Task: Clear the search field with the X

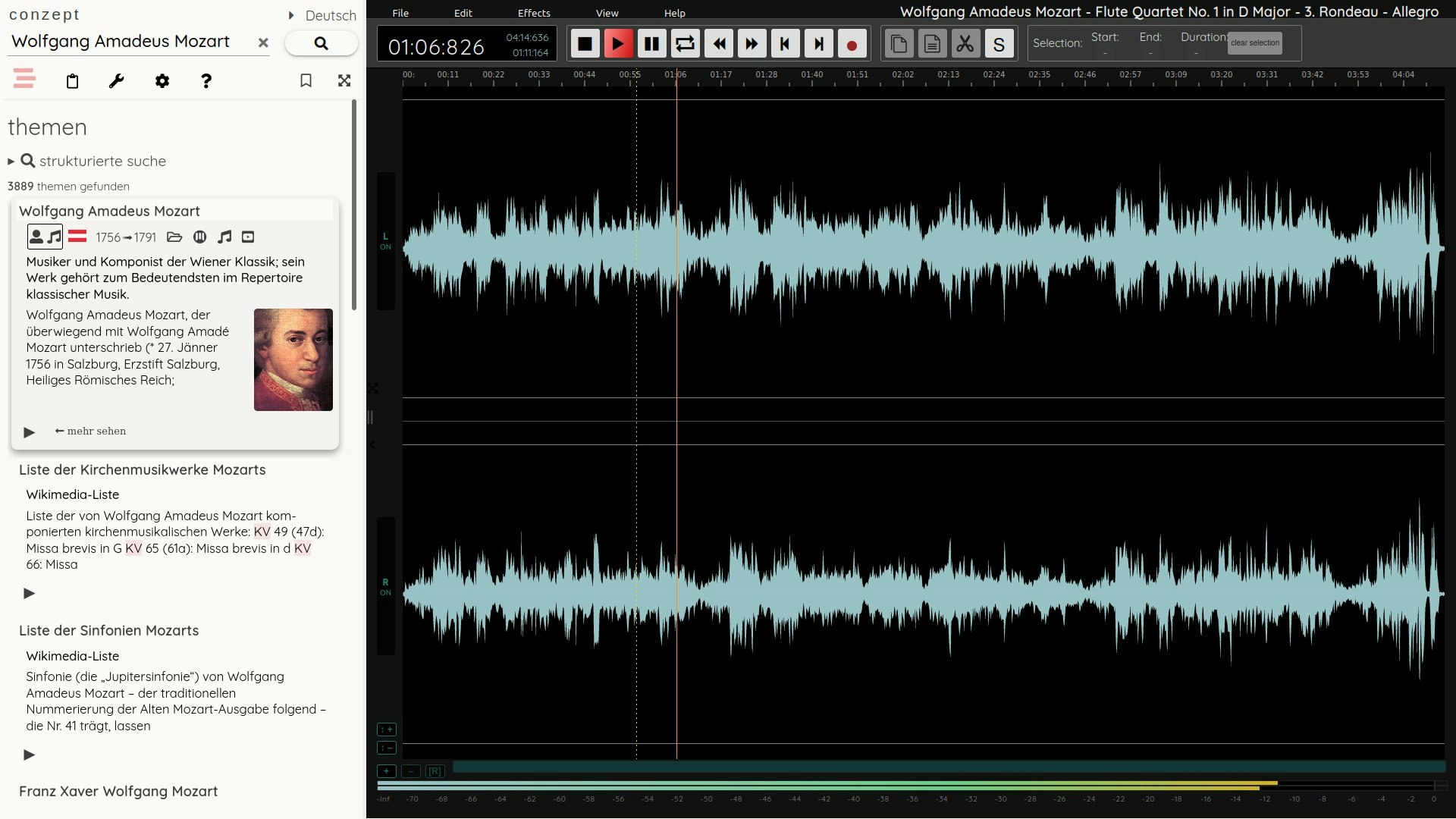Action: click(263, 42)
